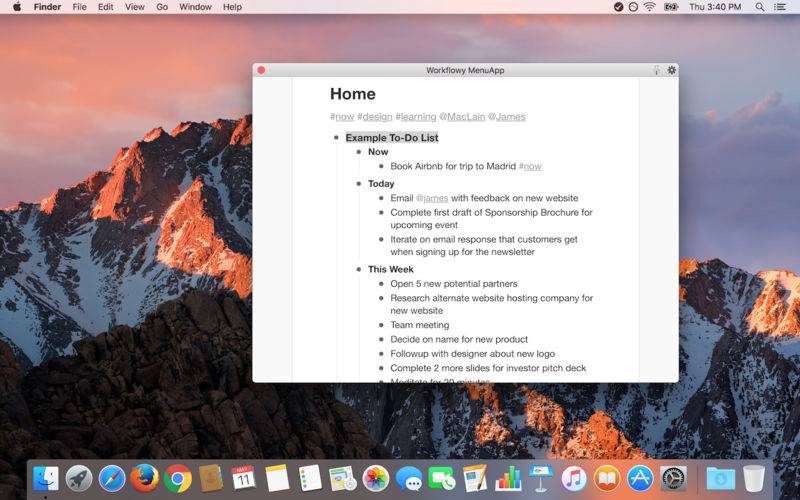Open App Store from the Dock
Viewport: 800px width, 500px height.
(x=640, y=479)
